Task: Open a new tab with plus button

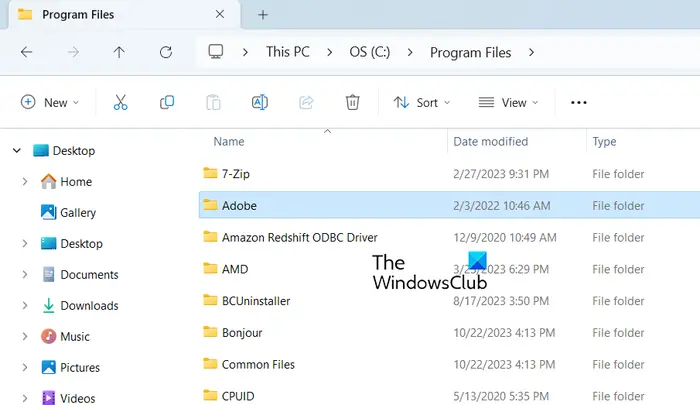Action: (x=263, y=15)
